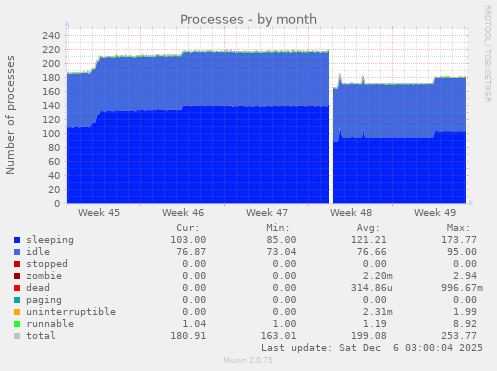Click the 'Processes - by month' title

pyautogui.click(x=248, y=19)
